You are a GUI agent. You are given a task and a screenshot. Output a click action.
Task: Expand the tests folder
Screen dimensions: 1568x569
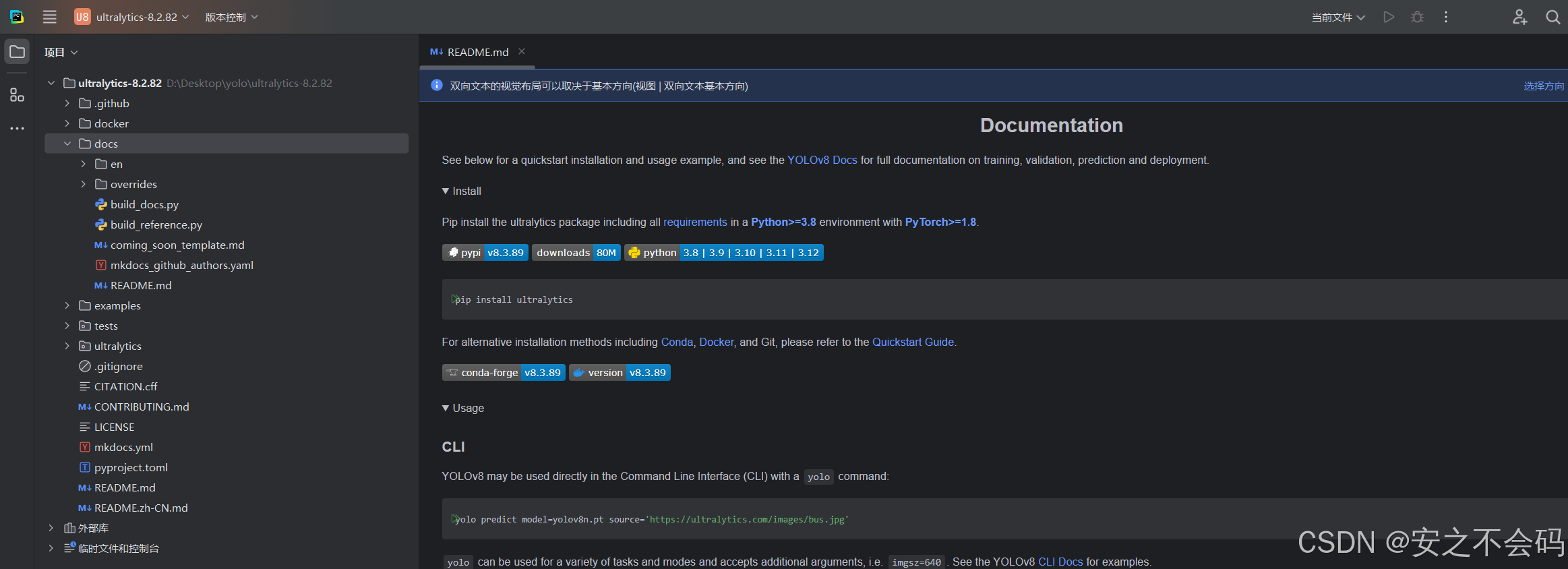67,326
